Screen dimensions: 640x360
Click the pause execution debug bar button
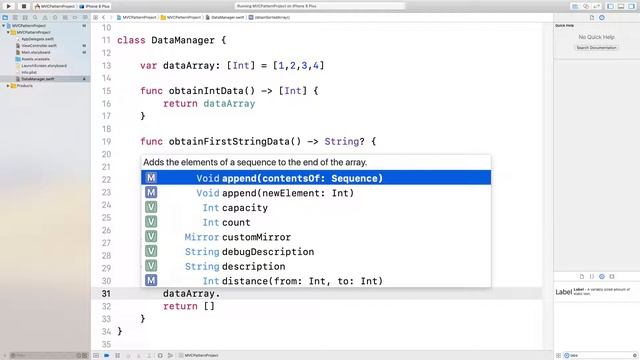[x=118, y=356]
